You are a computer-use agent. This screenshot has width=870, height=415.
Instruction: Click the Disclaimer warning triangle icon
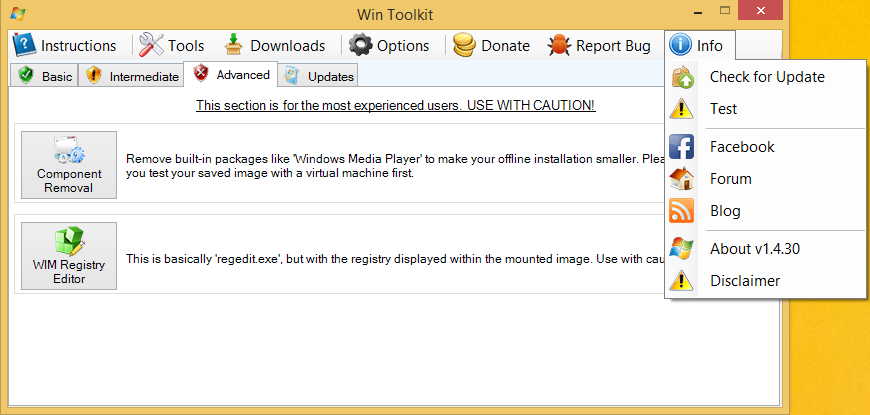(681, 281)
